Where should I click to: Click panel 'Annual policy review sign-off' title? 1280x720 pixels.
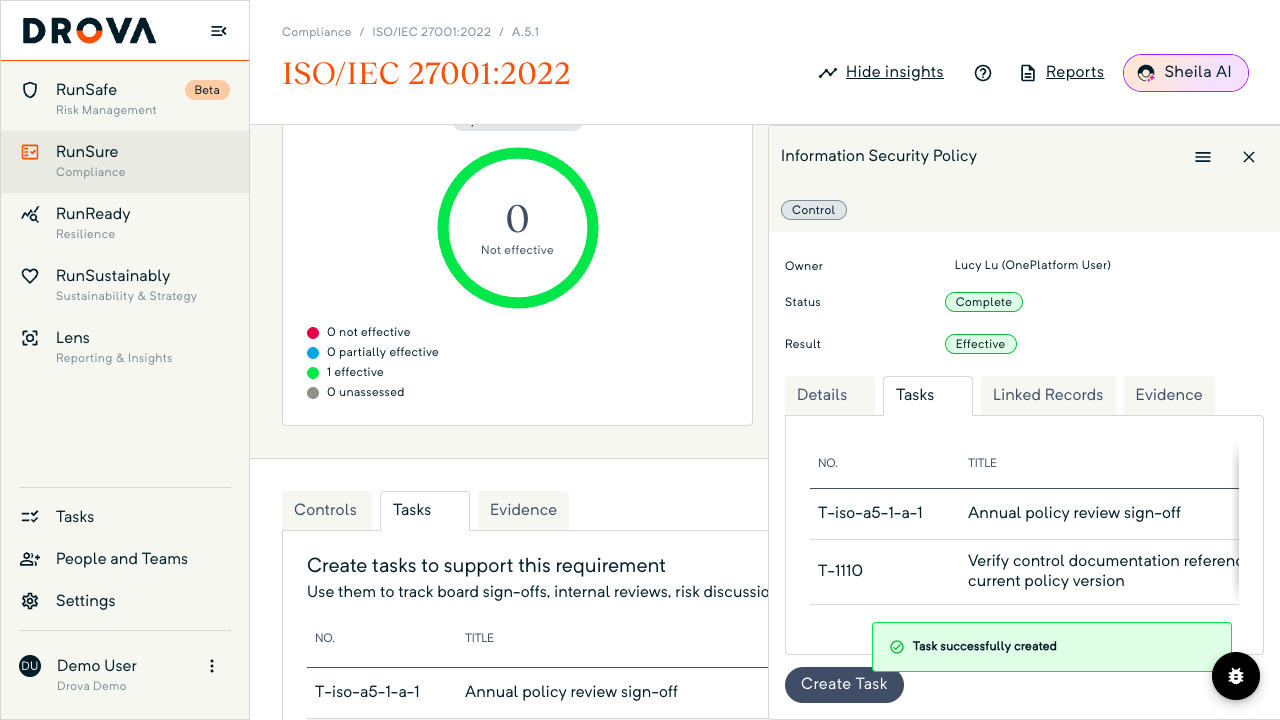click(x=1074, y=513)
